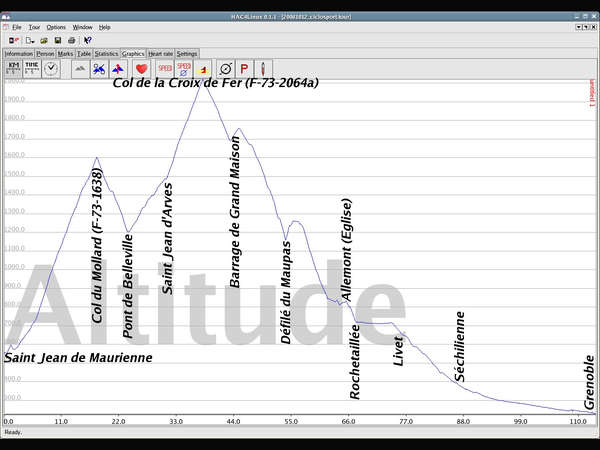
Task: Click the inner window restore button
Action: (x=587, y=27)
